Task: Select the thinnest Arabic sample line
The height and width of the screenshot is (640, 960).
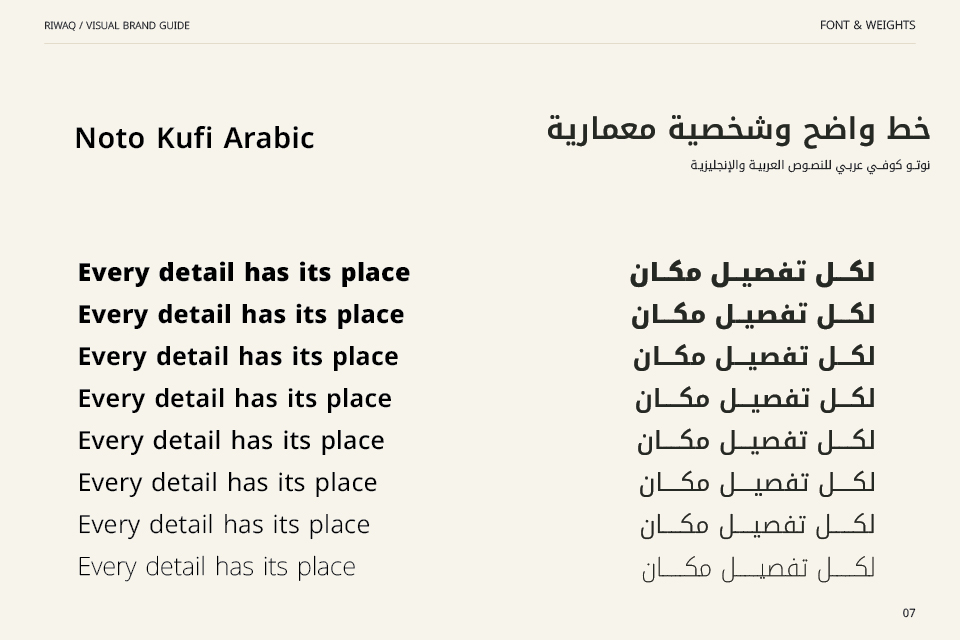Action: [758, 568]
